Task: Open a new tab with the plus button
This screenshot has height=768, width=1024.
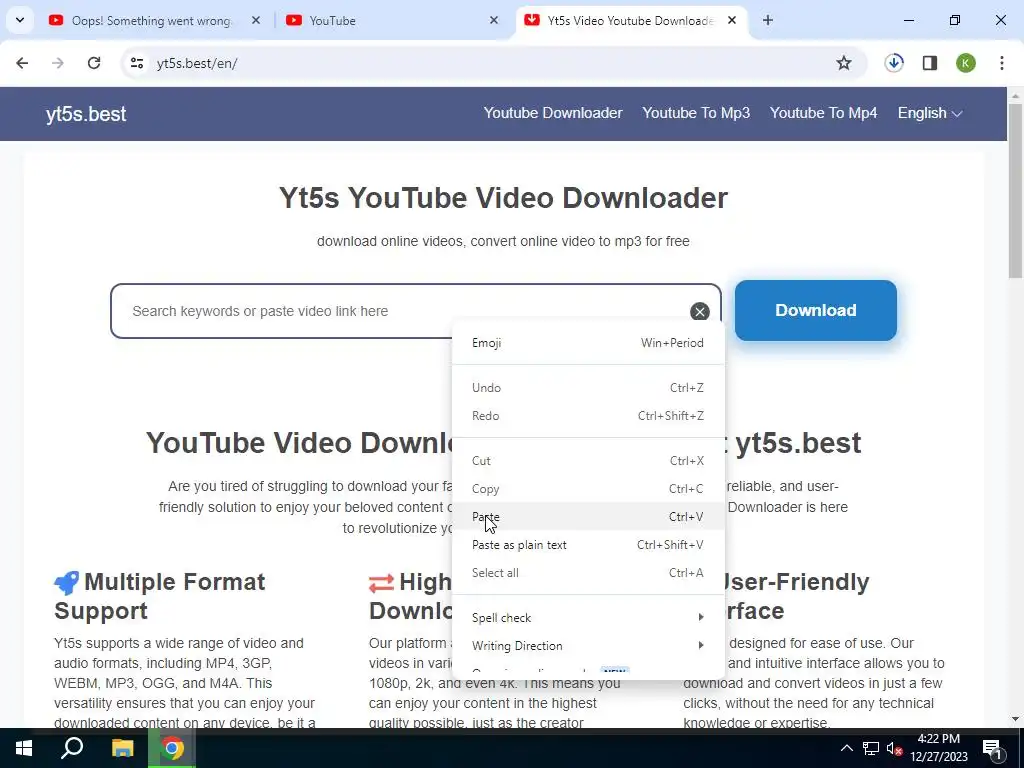Action: [x=768, y=20]
